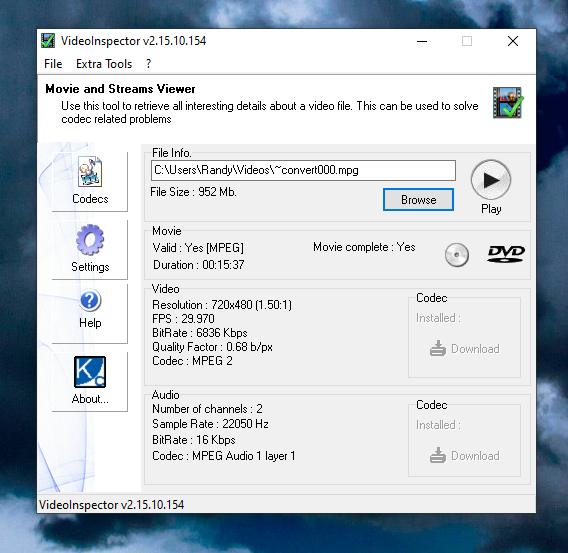The image size is (568, 553).
Task: Open the About KC icon
Action: 90,372
